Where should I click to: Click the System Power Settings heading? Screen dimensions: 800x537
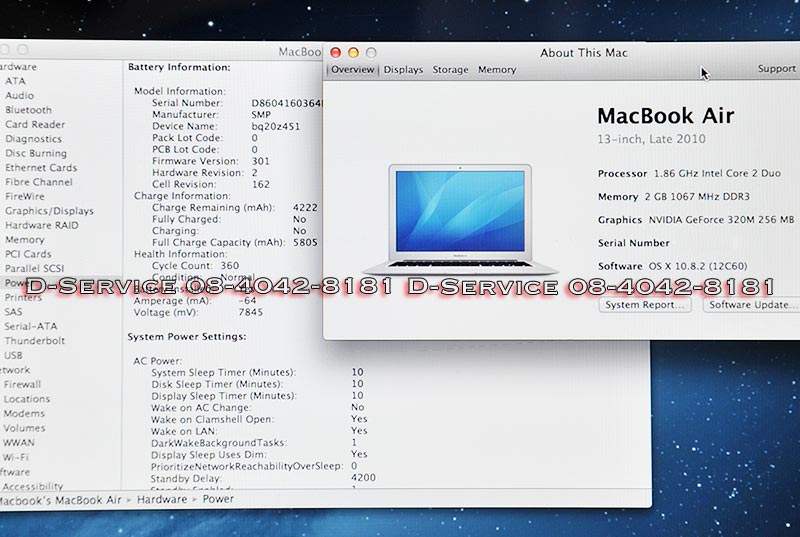click(x=187, y=337)
